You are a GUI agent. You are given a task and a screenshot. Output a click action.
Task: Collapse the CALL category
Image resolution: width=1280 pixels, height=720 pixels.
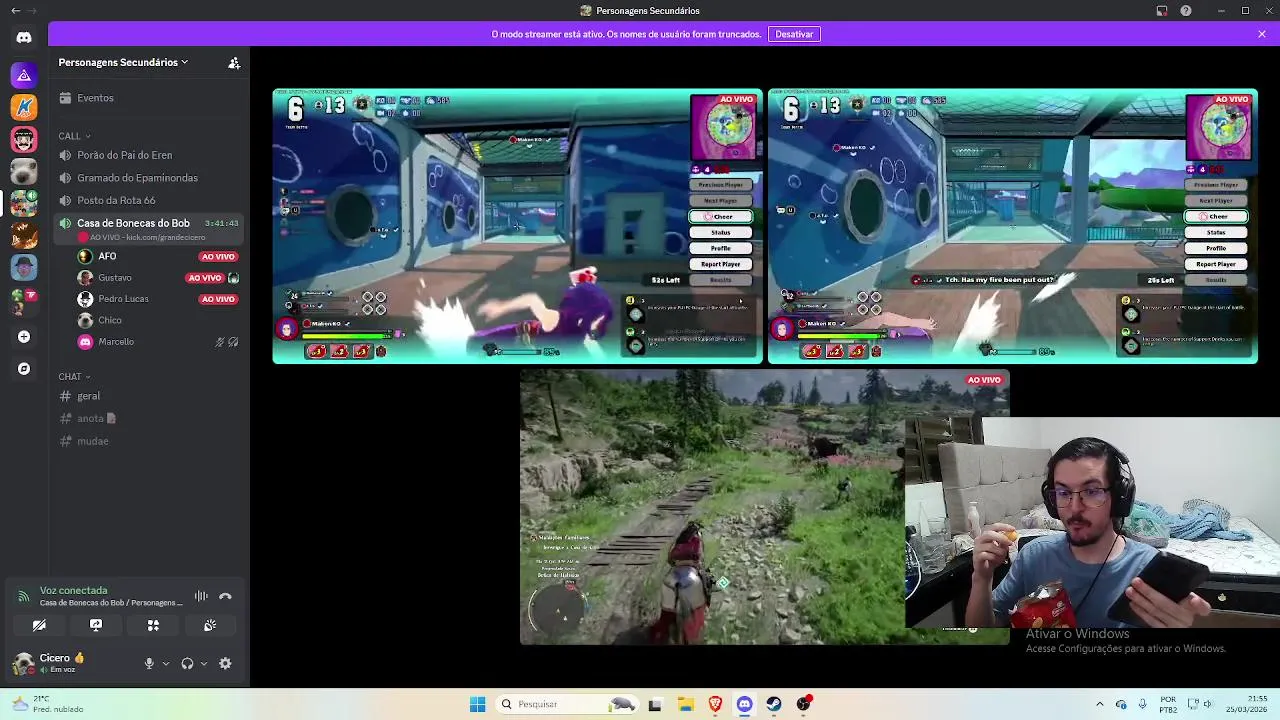(74, 136)
